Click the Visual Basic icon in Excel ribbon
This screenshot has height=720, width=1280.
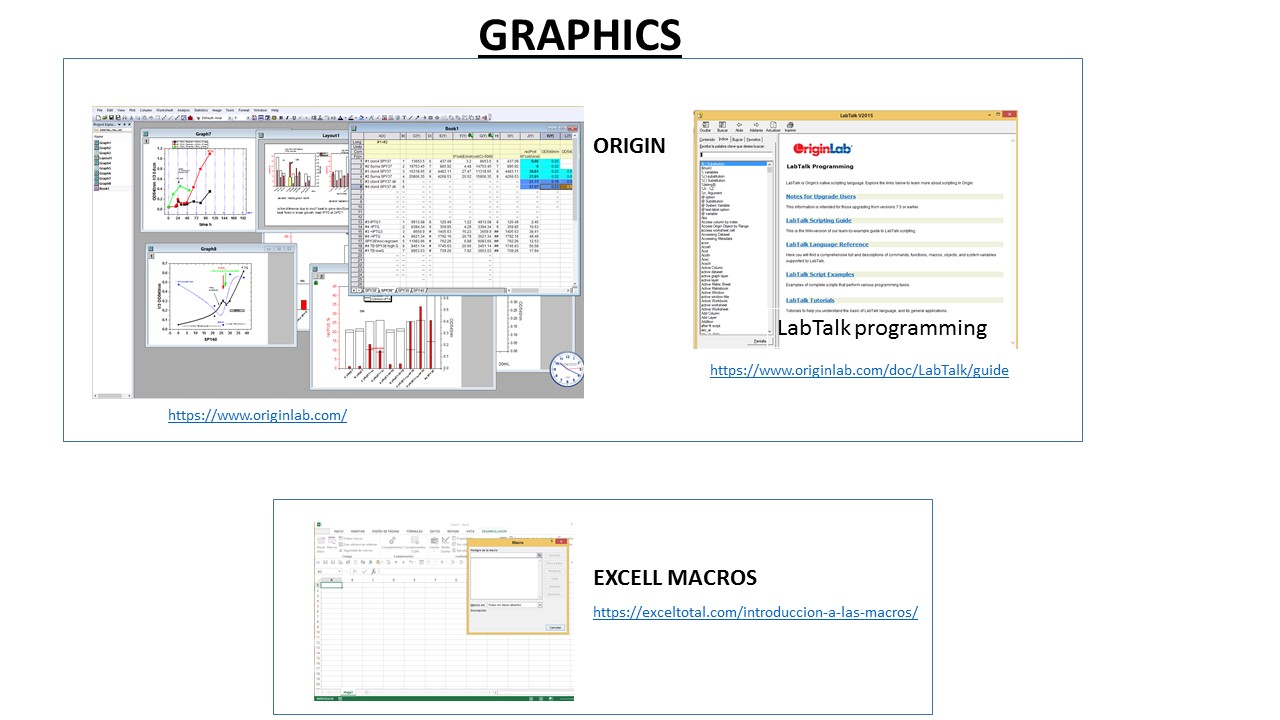[x=320, y=543]
